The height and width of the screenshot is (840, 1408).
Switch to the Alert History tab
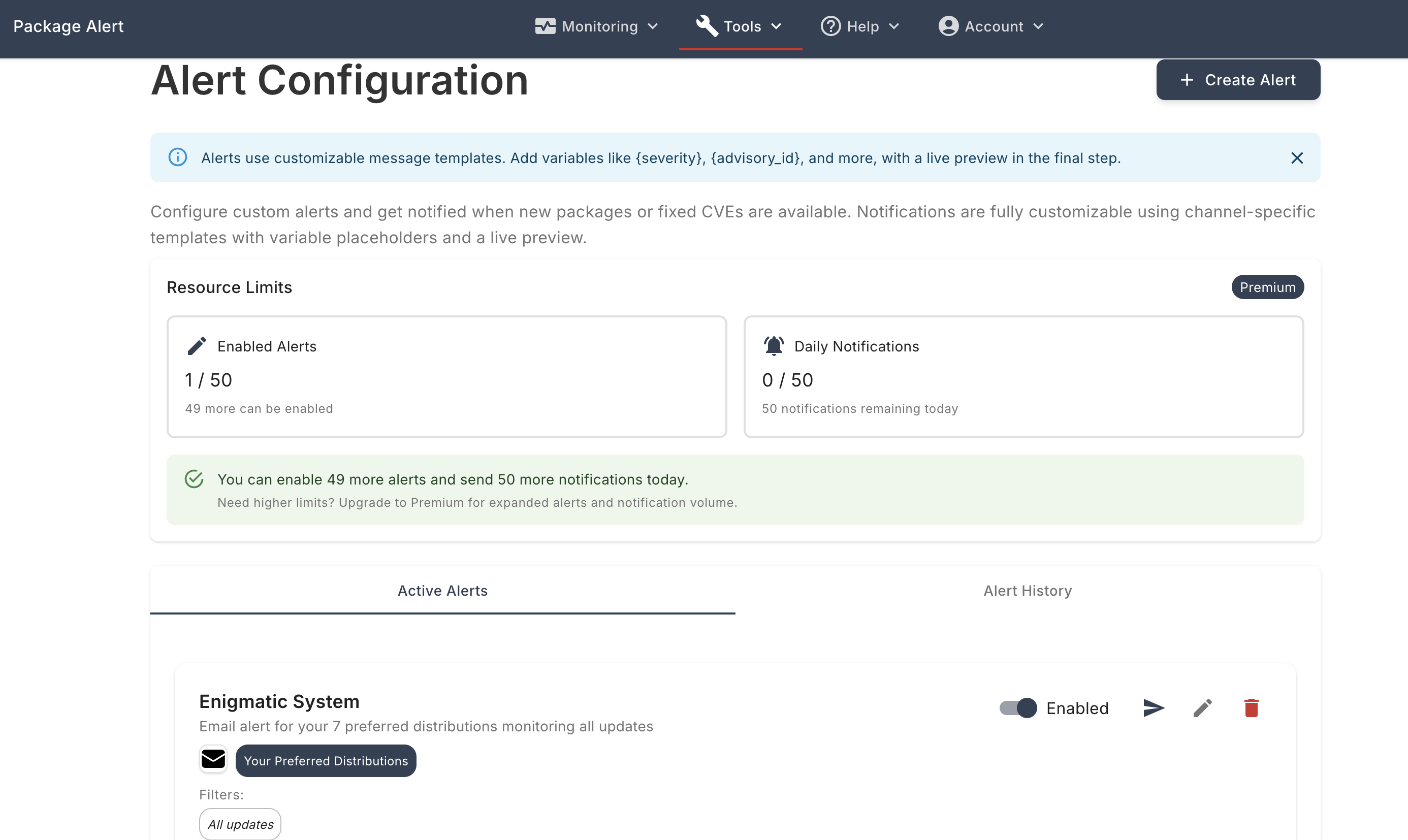(1027, 590)
